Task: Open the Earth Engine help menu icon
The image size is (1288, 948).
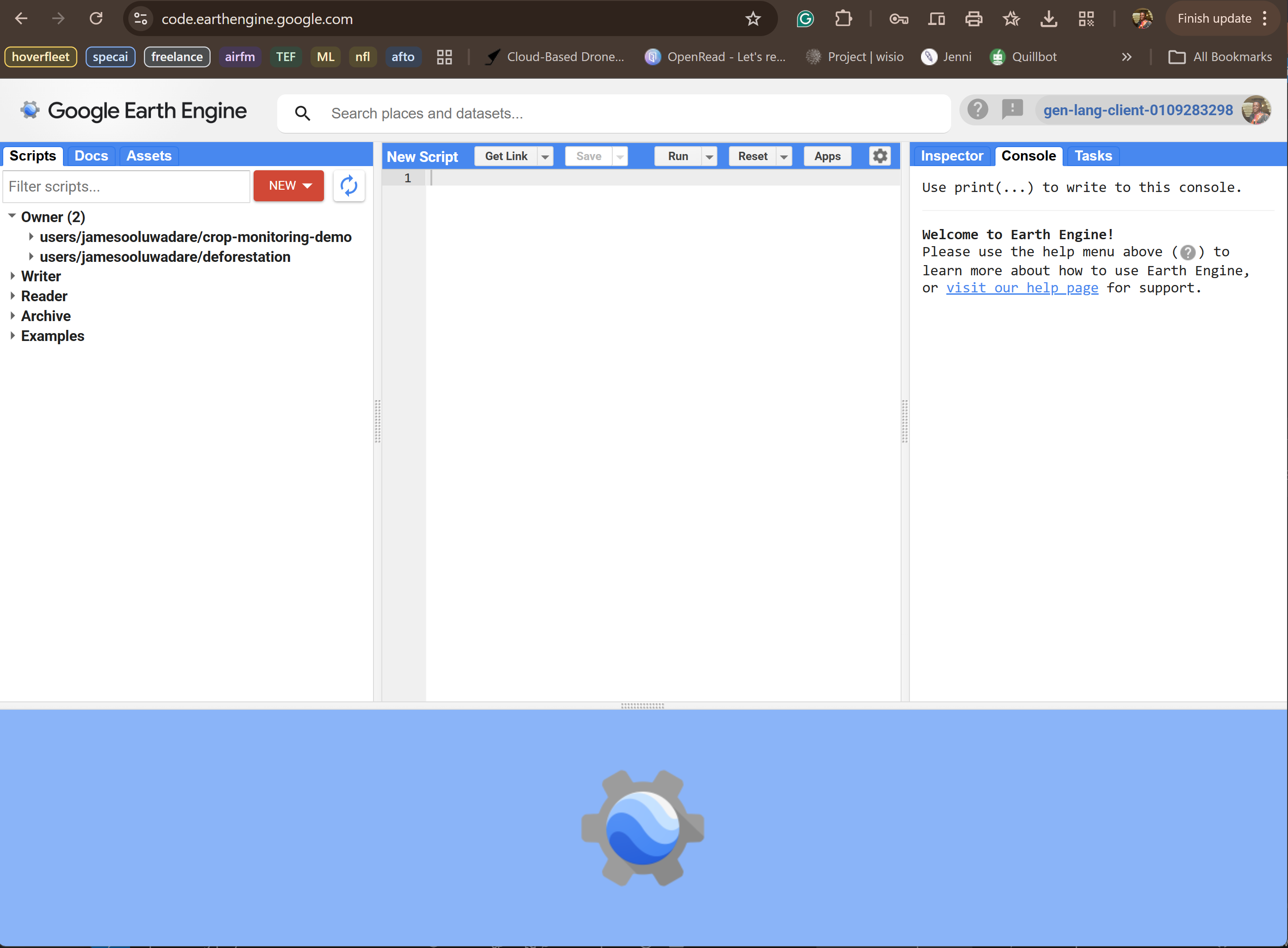Action: click(977, 109)
